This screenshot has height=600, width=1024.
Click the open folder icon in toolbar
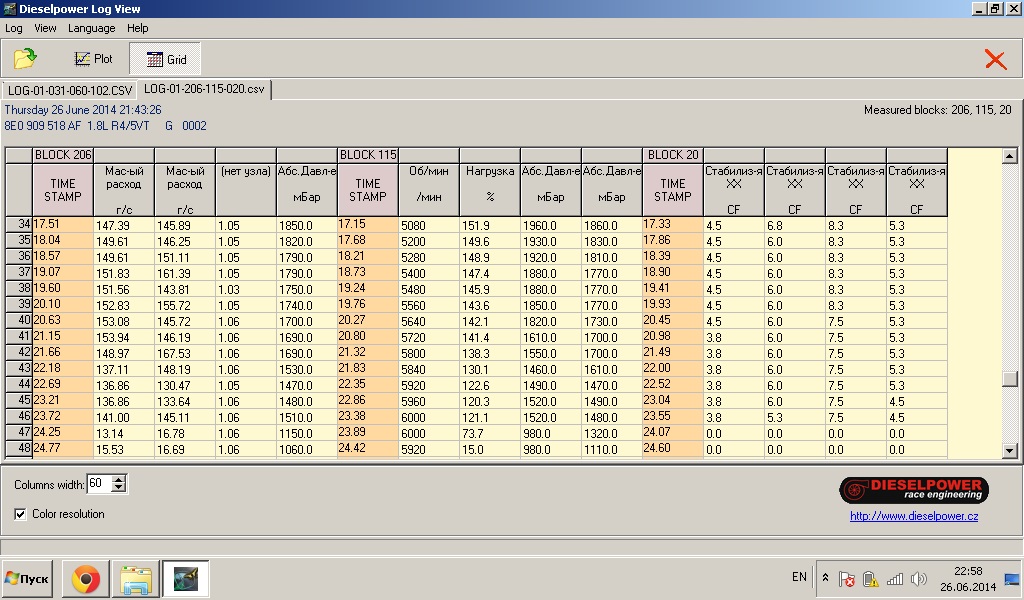(x=25, y=59)
